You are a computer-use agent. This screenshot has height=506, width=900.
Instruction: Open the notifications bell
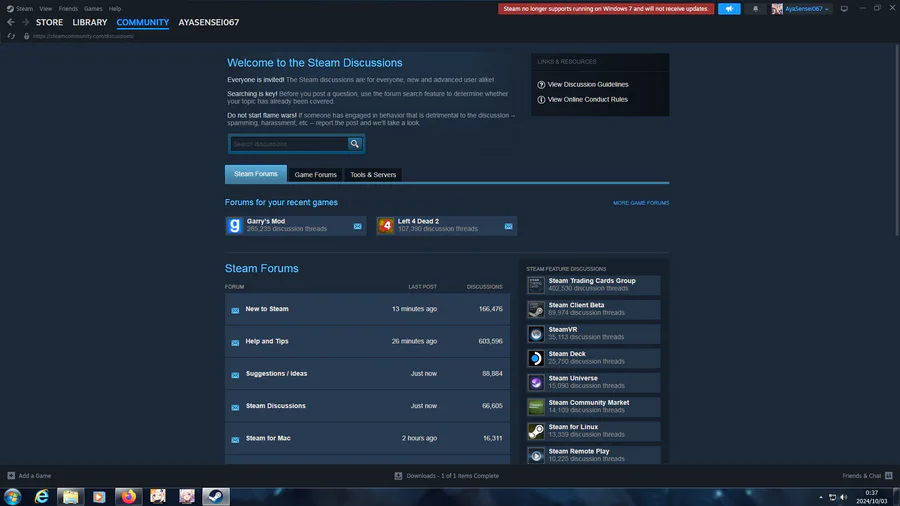[755, 9]
